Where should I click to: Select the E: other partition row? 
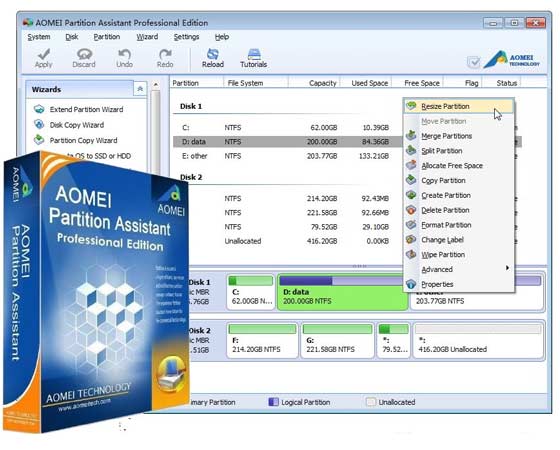coord(288,156)
